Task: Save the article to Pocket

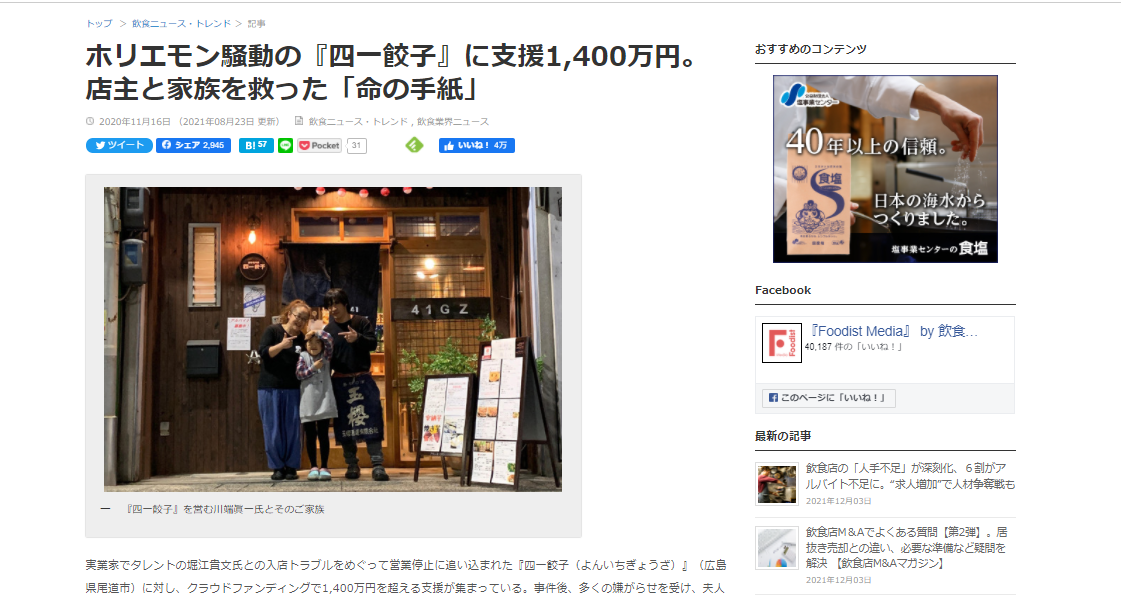Action: [320, 145]
